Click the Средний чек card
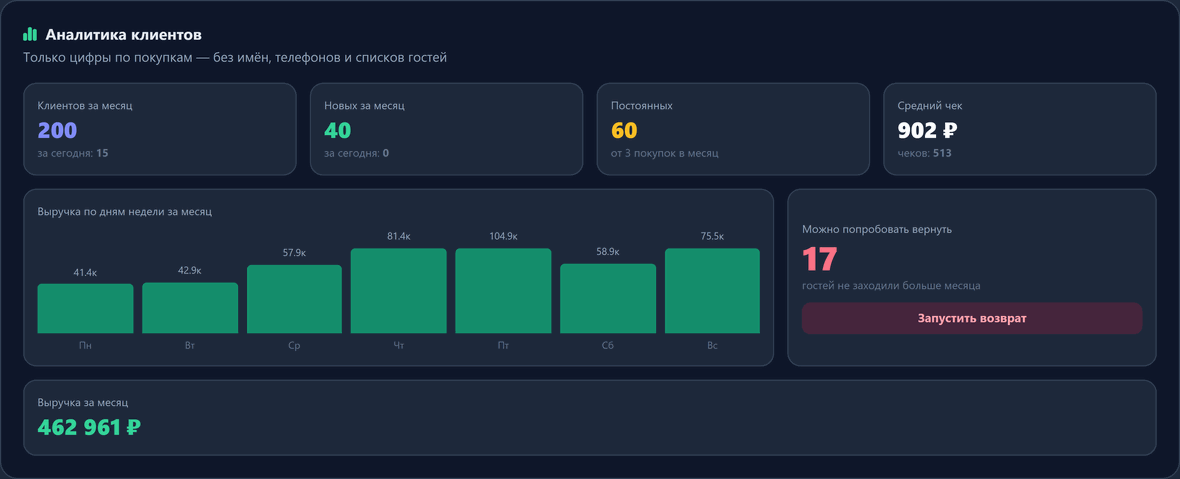 pyautogui.click(x=1020, y=129)
